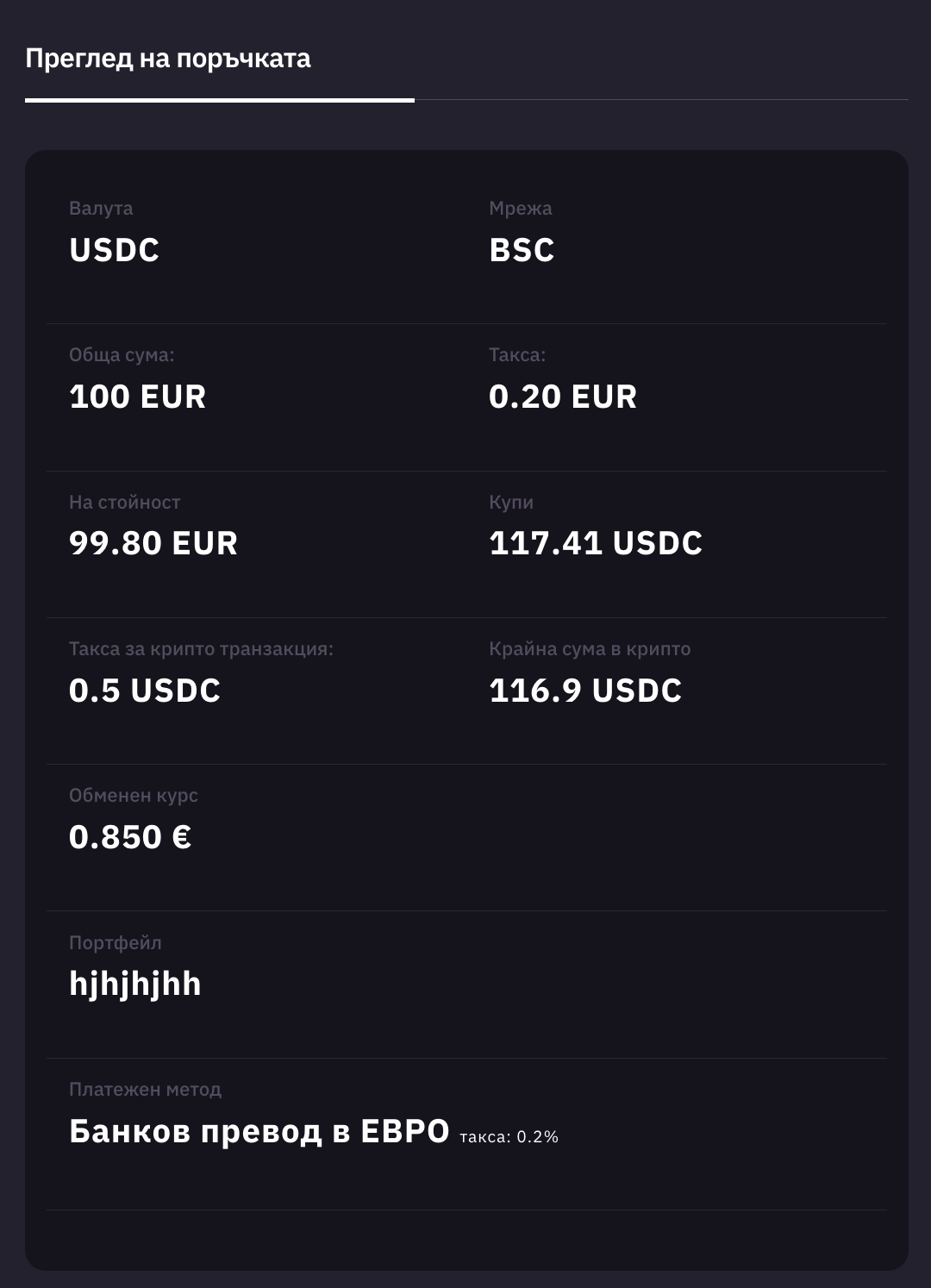Select the 99.80 EUR value amount
Viewport: 931px width, 1288px height.
153,543
